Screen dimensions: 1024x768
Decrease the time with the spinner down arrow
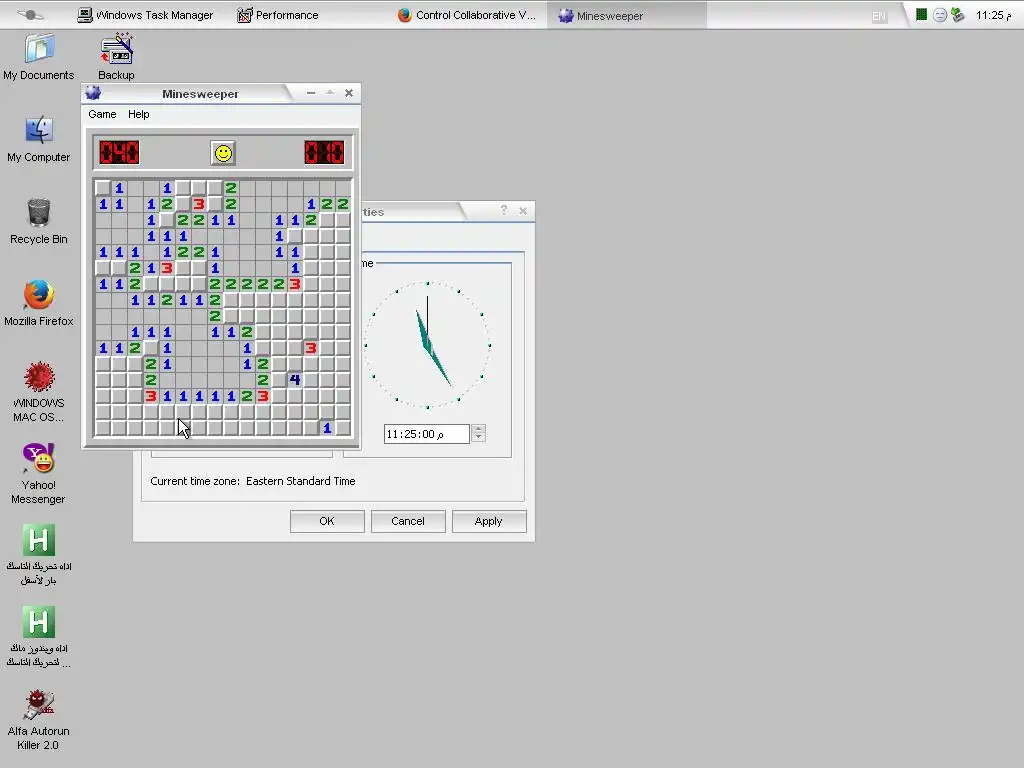479,438
